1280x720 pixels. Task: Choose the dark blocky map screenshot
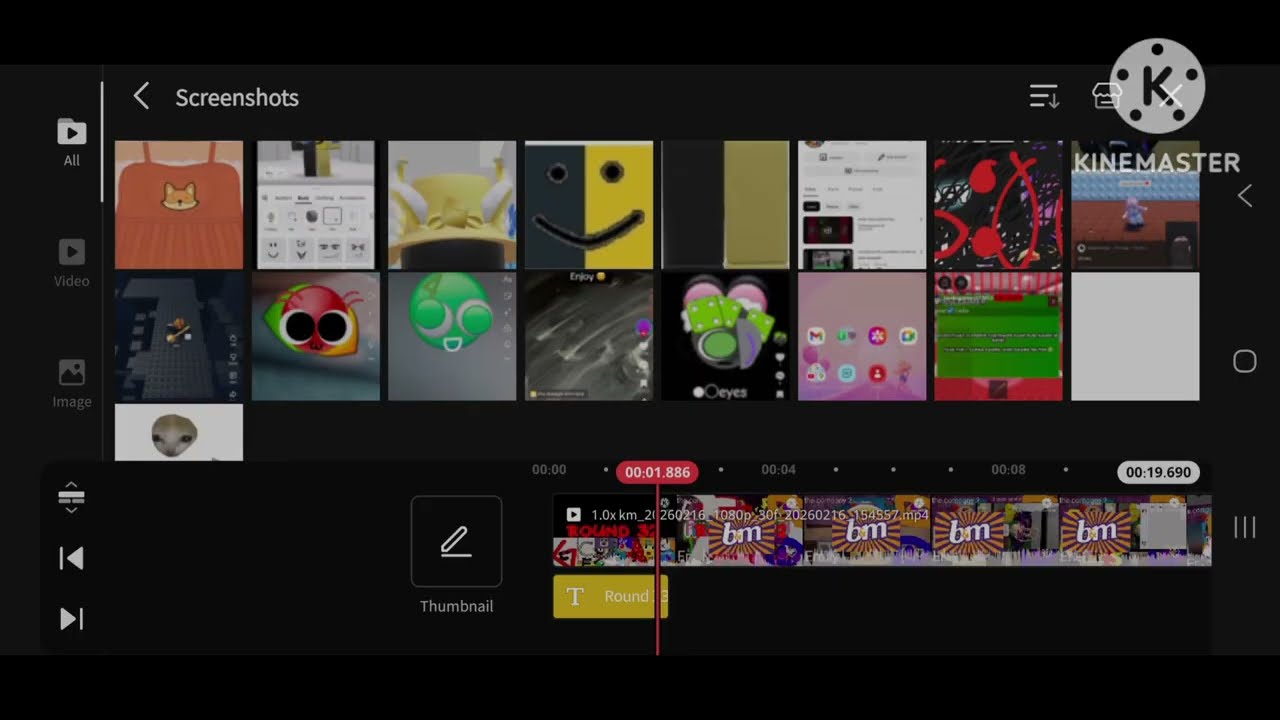tap(179, 337)
